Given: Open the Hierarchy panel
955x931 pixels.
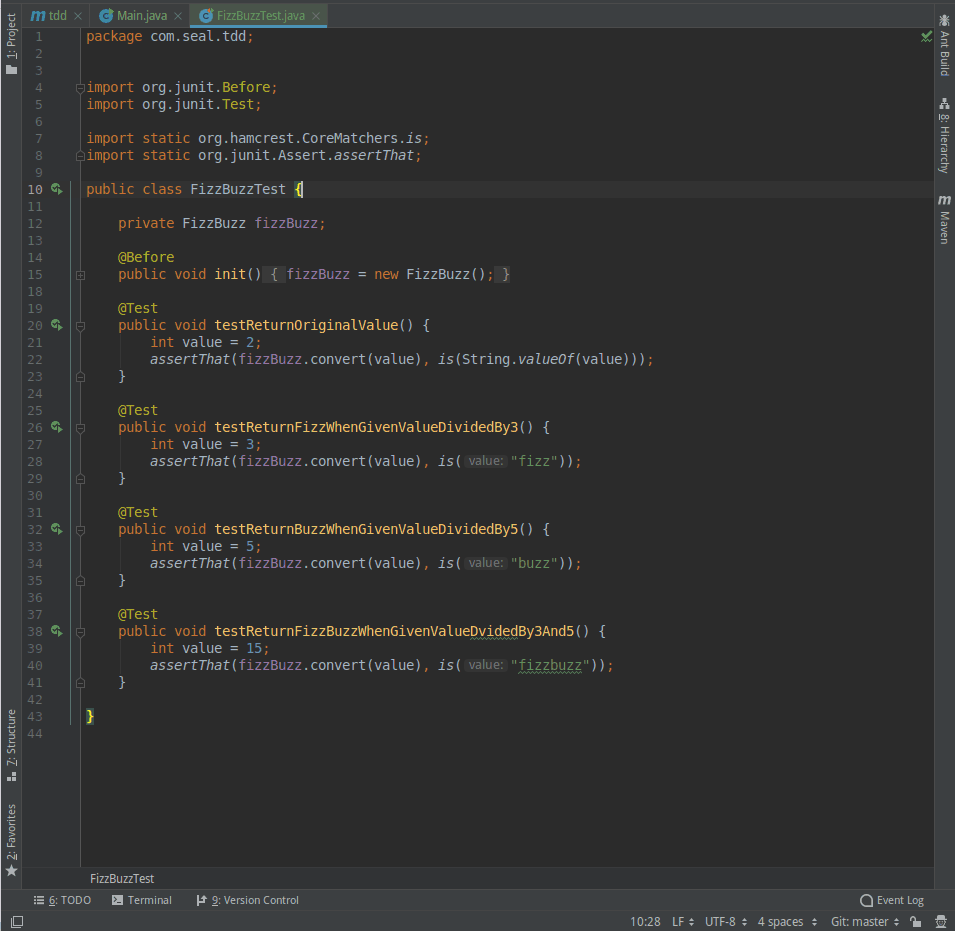Looking at the screenshot, I should [944, 135].
